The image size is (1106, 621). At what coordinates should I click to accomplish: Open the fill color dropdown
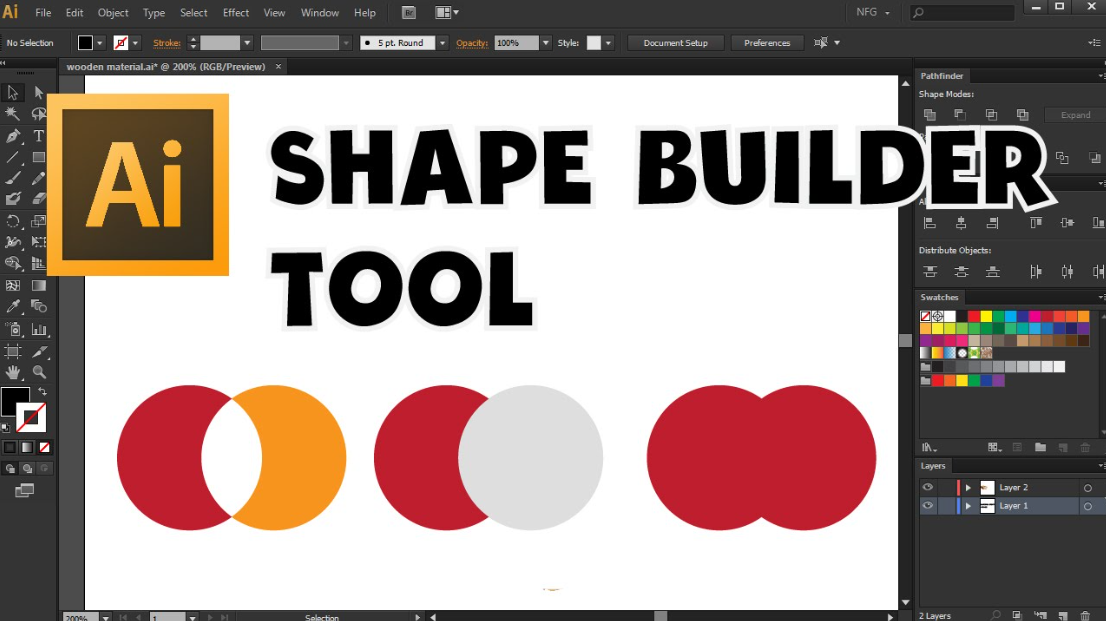click(x=99, y=43)
